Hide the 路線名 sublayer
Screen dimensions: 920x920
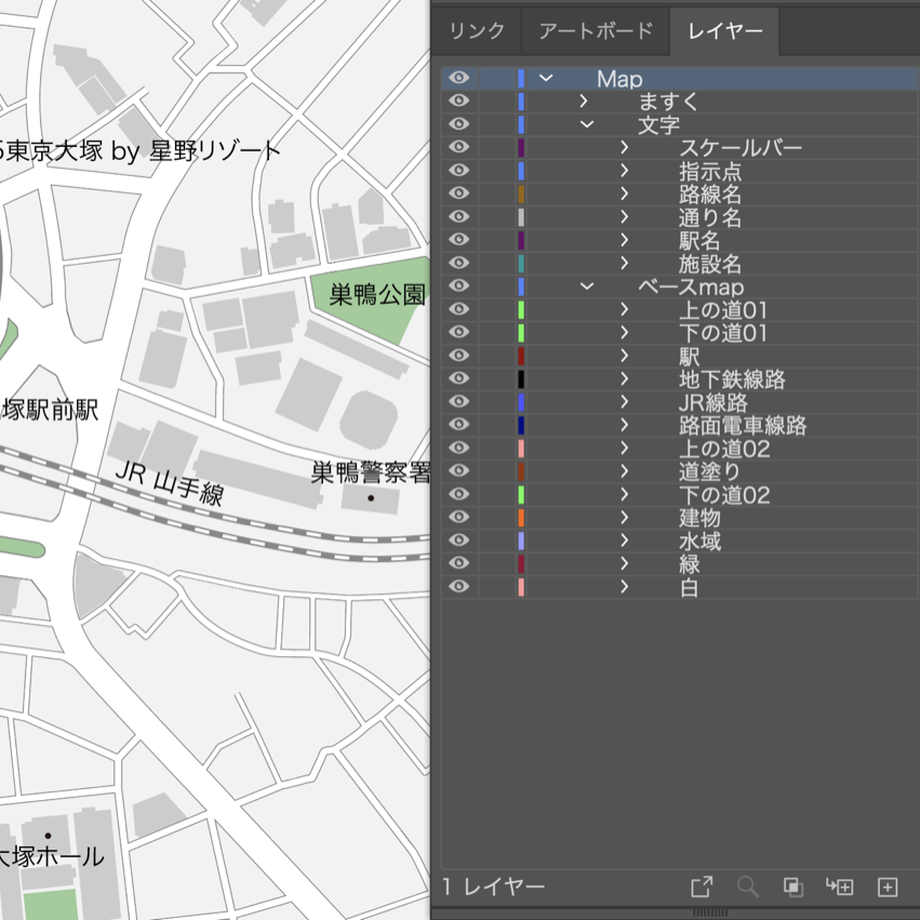point(459,194)
